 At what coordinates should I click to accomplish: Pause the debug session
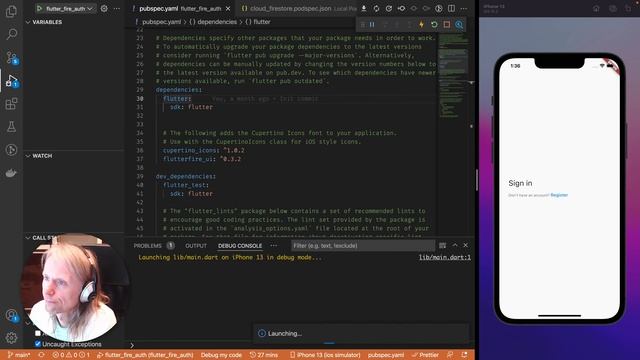click(x=372, y=24)
